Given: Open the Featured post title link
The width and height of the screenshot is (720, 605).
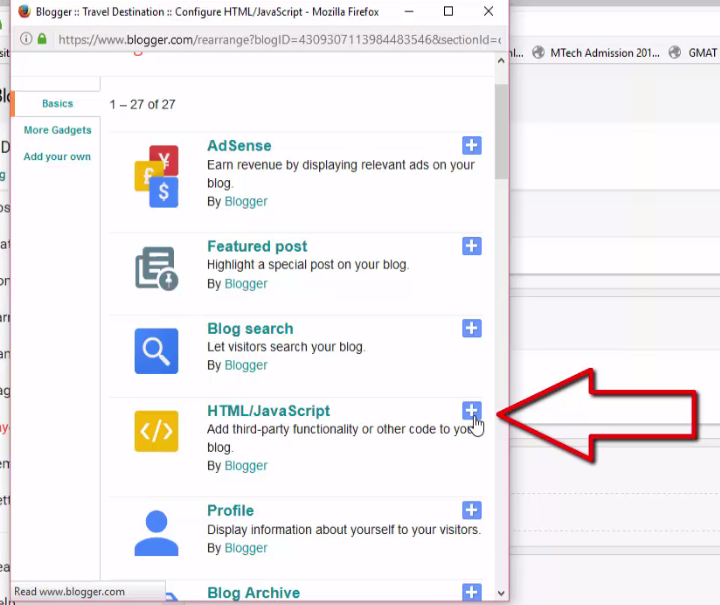Looking at the screenshot, I should [257, 246].
